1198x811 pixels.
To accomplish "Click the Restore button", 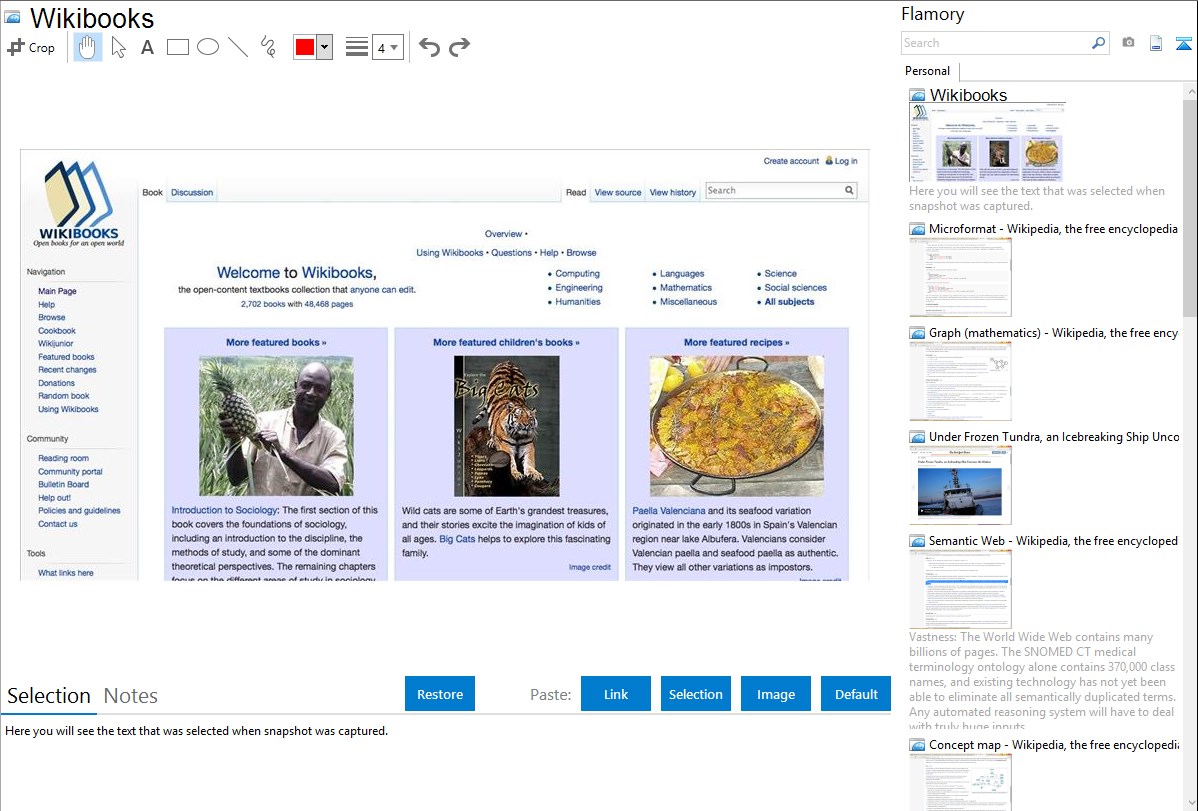I will (x=440, y=694).
